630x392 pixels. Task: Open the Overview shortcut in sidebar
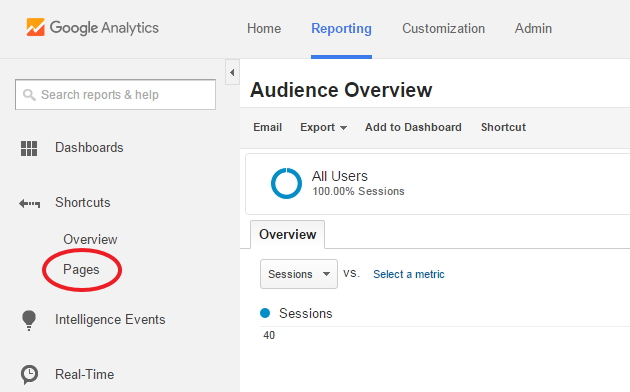pos(90,239)
